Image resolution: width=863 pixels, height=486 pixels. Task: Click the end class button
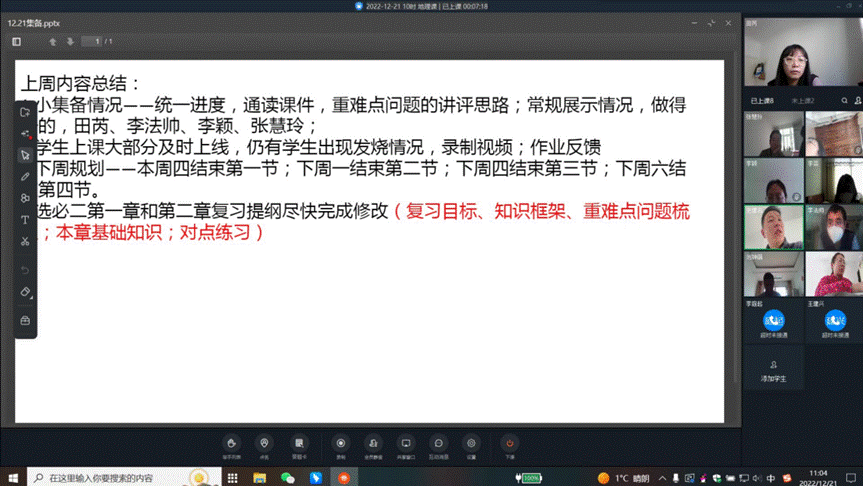(x=509, y=444)
